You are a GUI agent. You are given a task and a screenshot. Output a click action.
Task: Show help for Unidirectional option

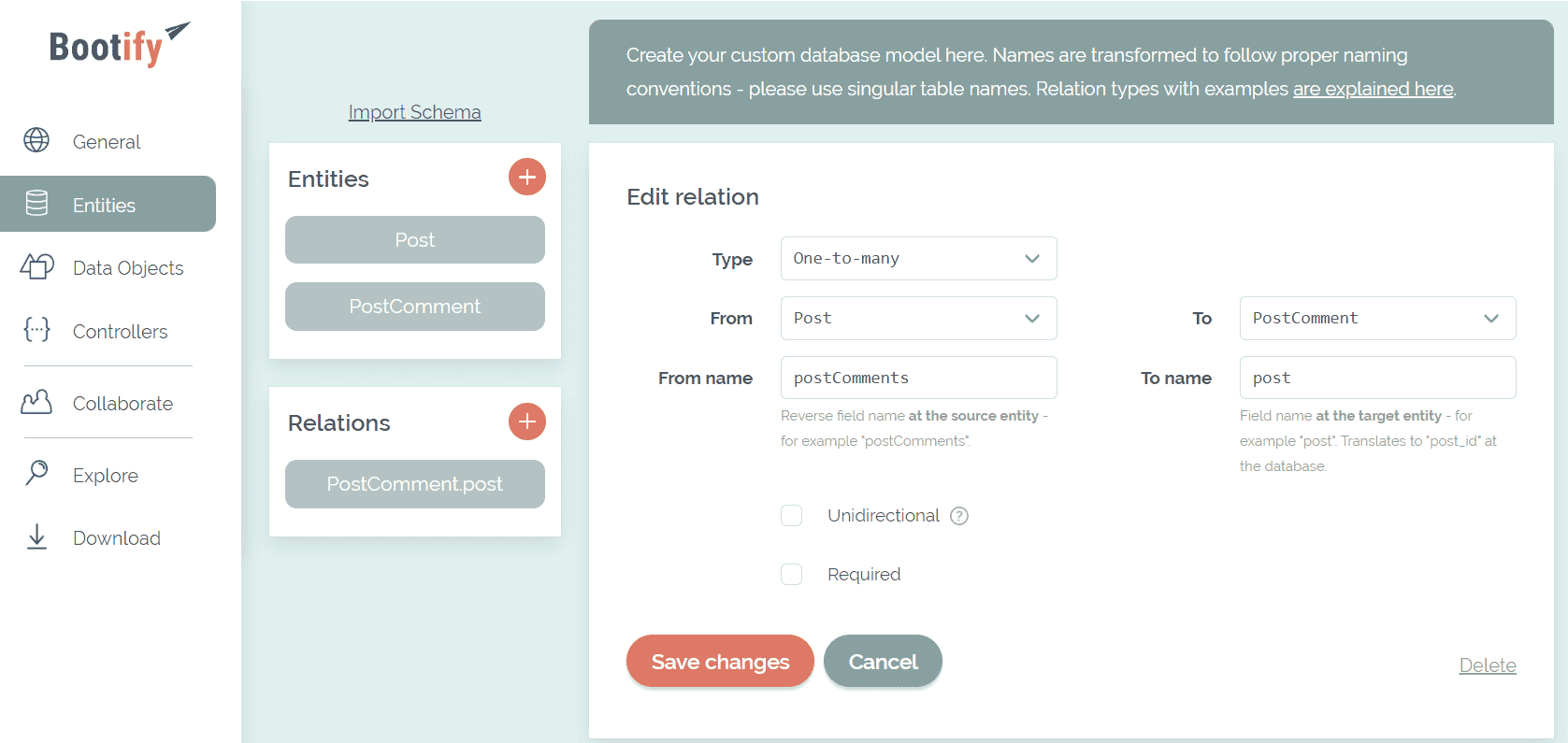(x=959, y=516)
